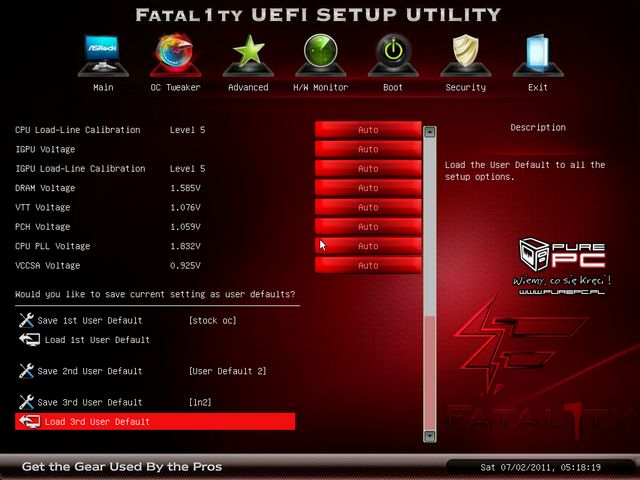The image size is (640, 480).
Task: Switch to the Main tab label
Action: coord(103,87)
